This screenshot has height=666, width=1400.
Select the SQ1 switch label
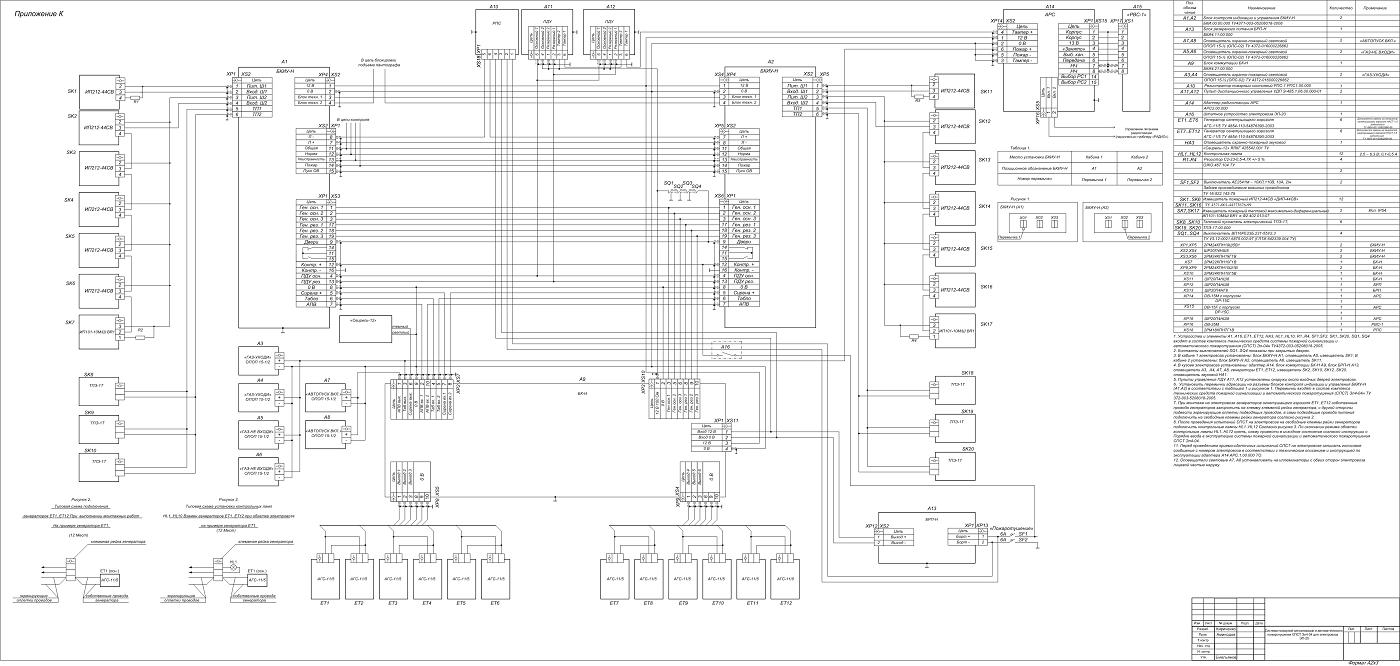click(668, 184)
